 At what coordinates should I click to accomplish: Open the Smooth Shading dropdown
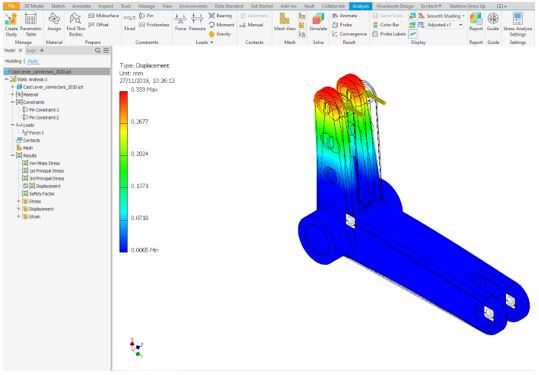coord(463,16)
